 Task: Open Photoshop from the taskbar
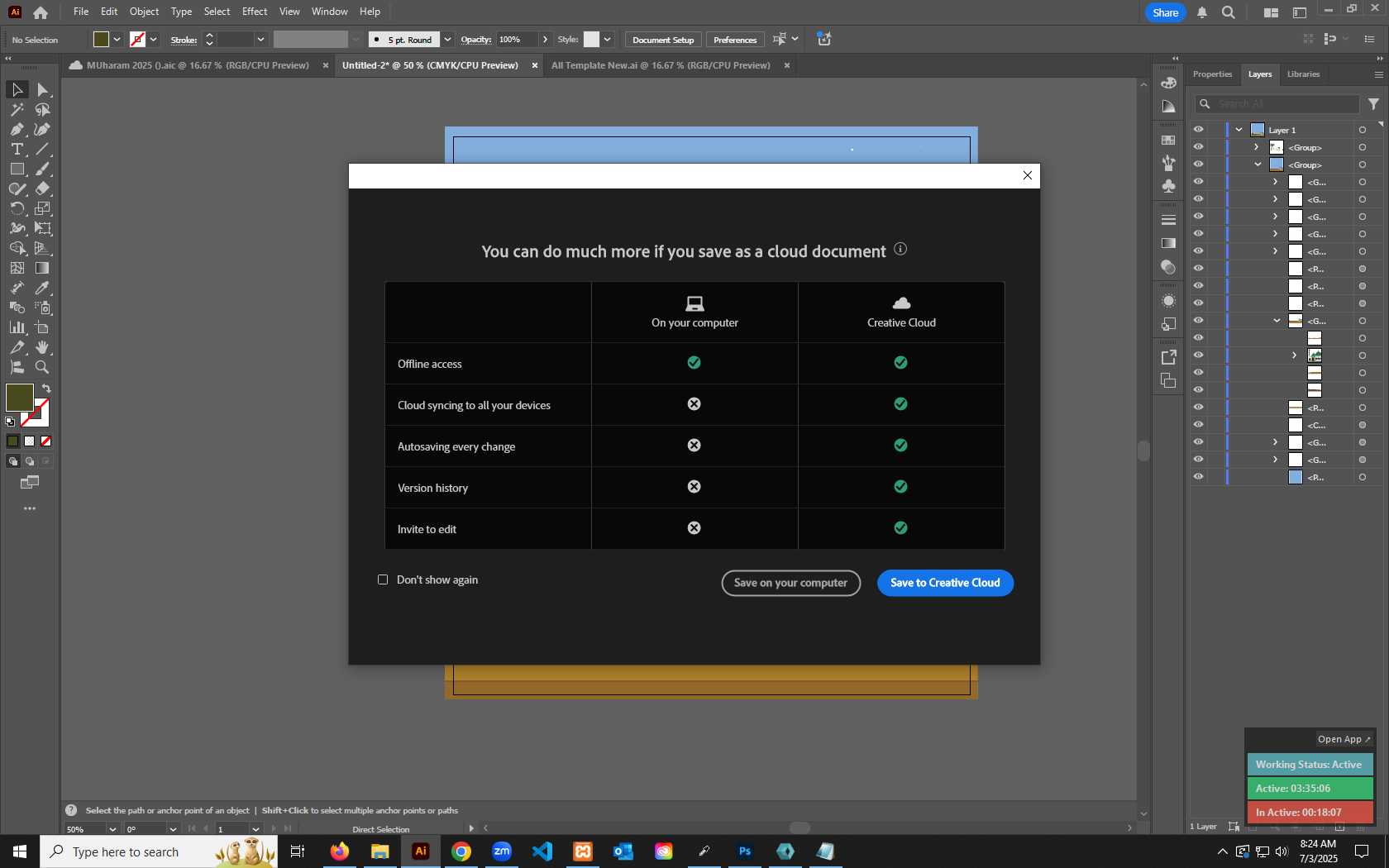pyautogui.click(x=745, y=851)
